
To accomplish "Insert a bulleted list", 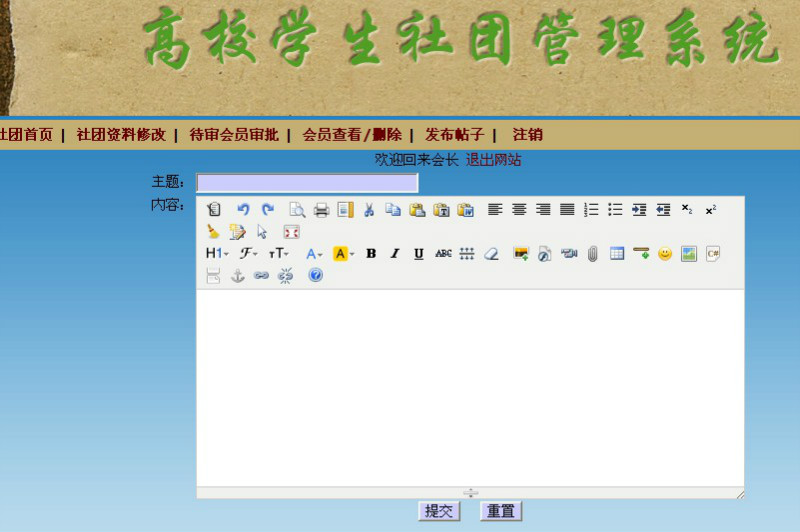I will click(x=615, y=210).
